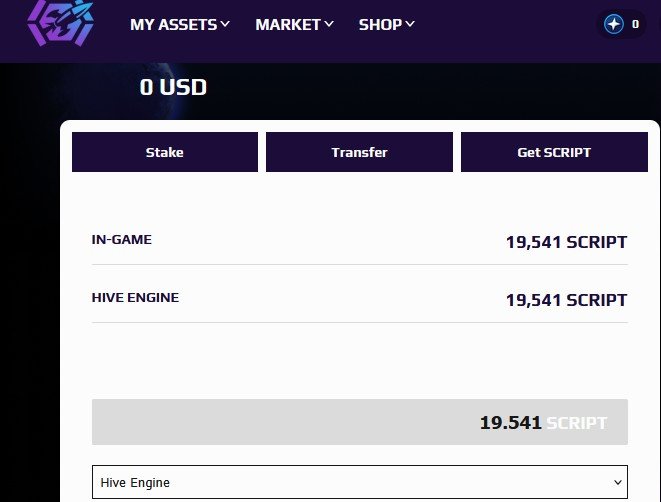Click the HIVE ENGINE 19,541 SCRIPT value
Viewport: 661px width, 502px height.
click(x=566, y=300)
